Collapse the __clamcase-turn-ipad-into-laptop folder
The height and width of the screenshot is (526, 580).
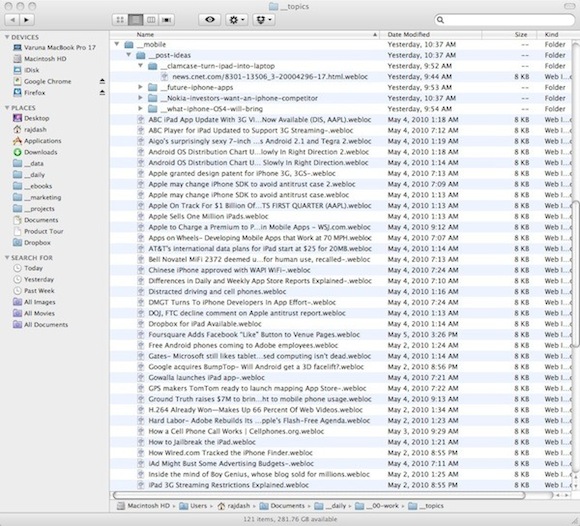(x=140, y=66)
